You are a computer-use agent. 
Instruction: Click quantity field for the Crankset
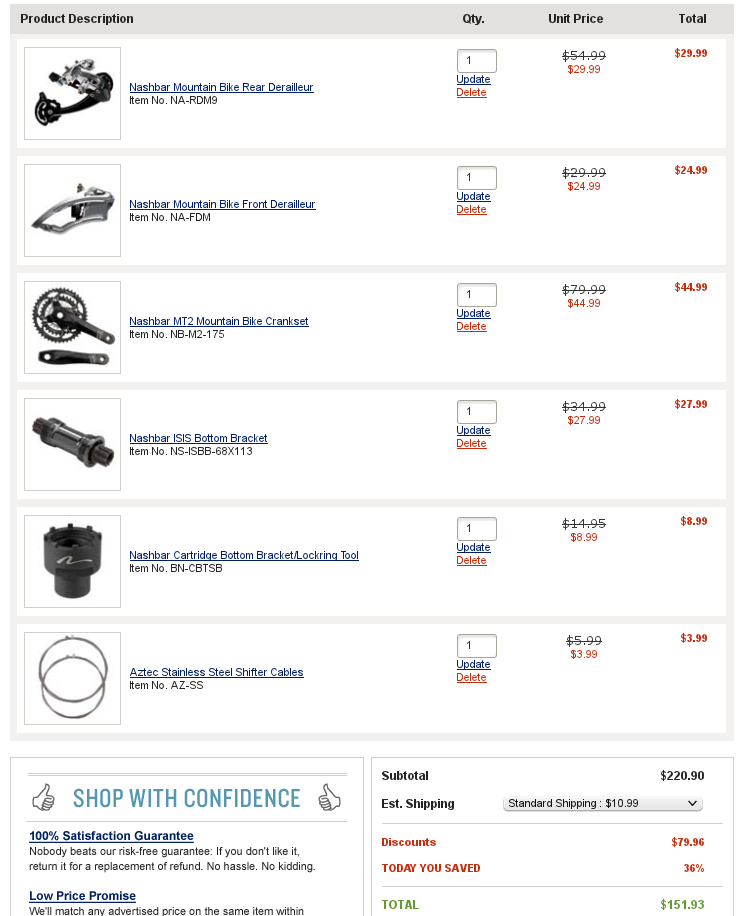(x=476, y=295)
